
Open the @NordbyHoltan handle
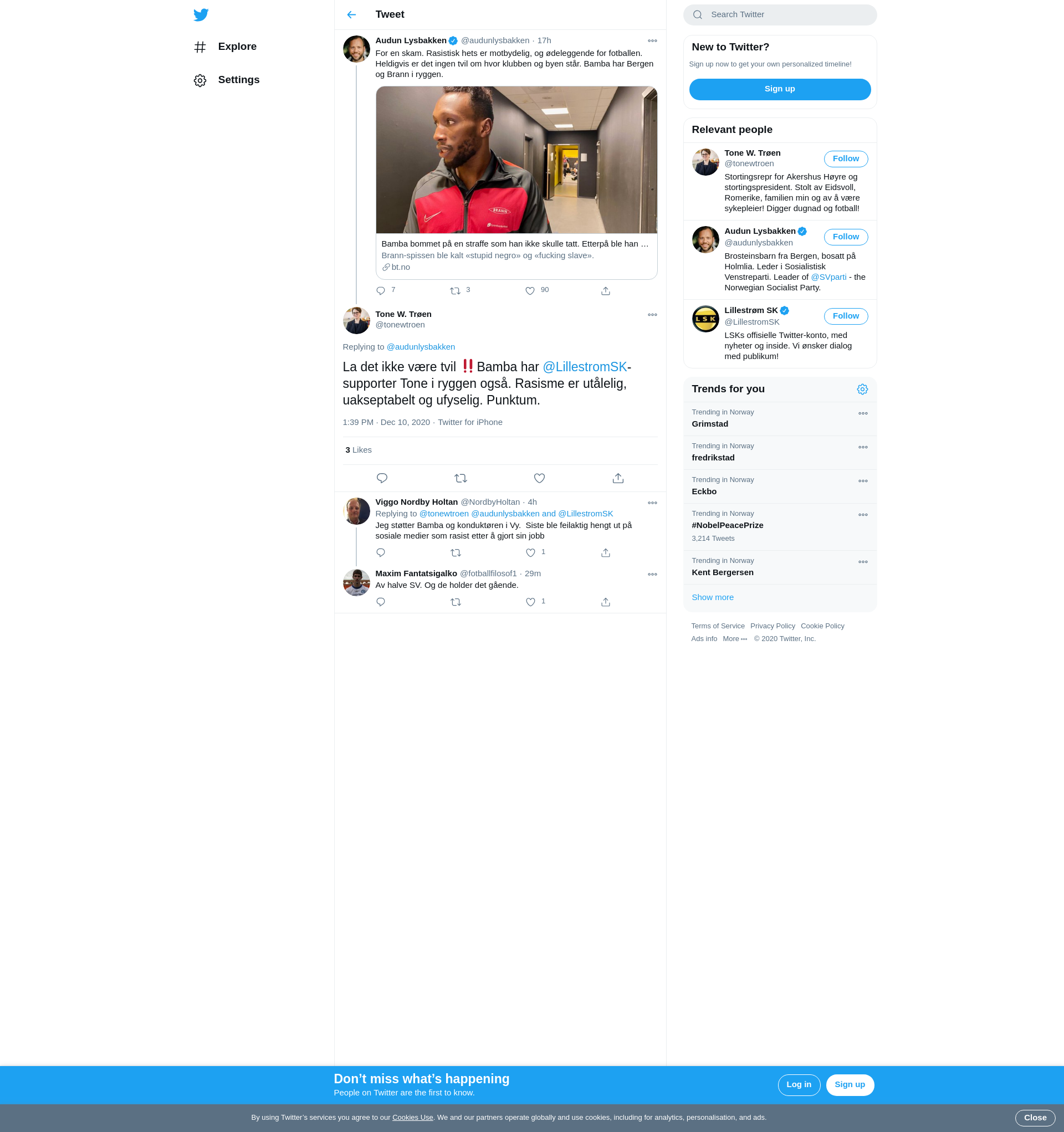click(x=490, y=502)
